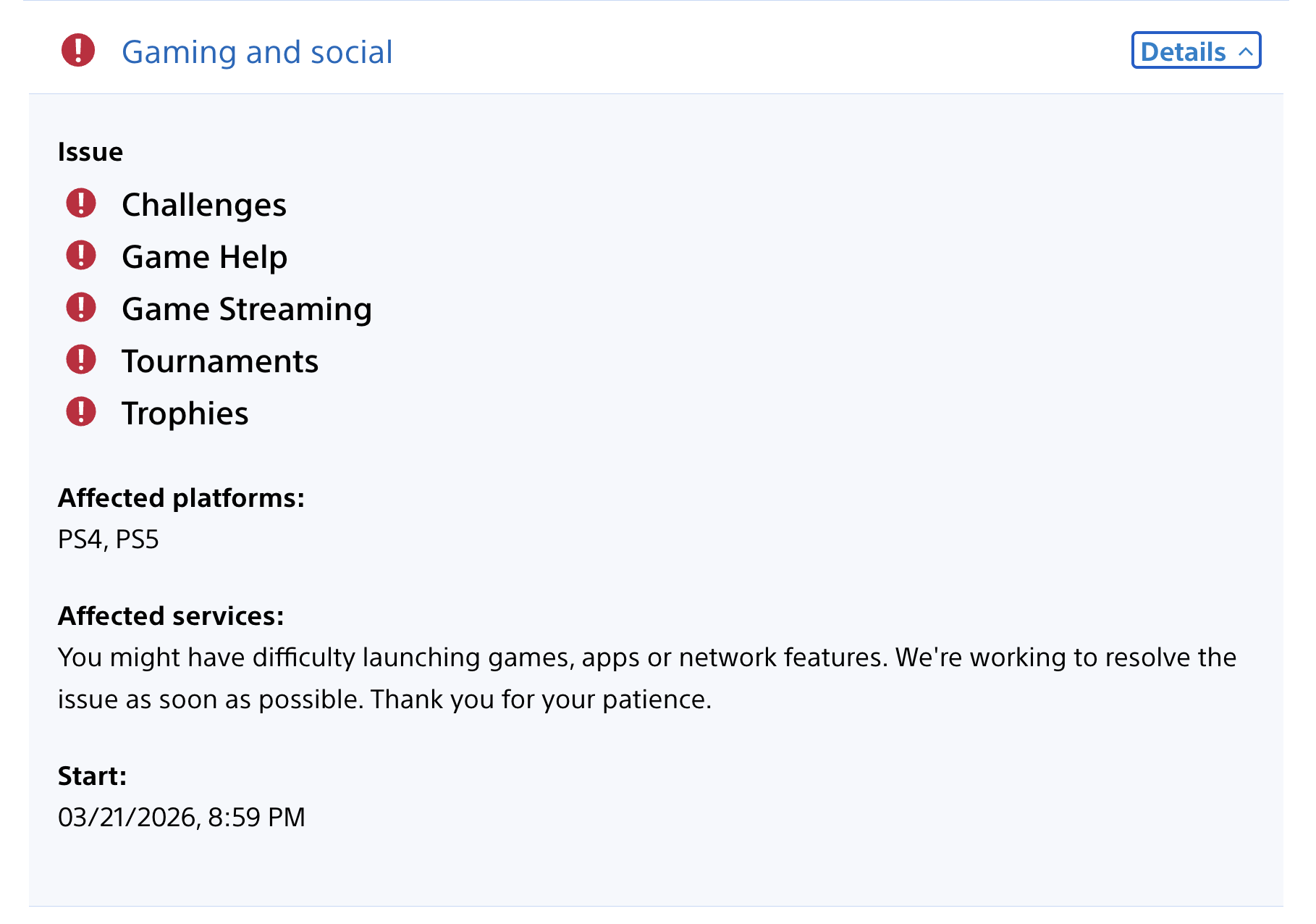Click the Affected services heading

[x=171, y=616]
